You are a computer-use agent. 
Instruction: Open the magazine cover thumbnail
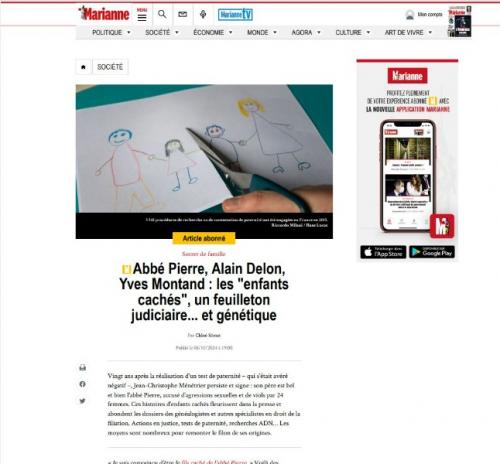[459, 21]
